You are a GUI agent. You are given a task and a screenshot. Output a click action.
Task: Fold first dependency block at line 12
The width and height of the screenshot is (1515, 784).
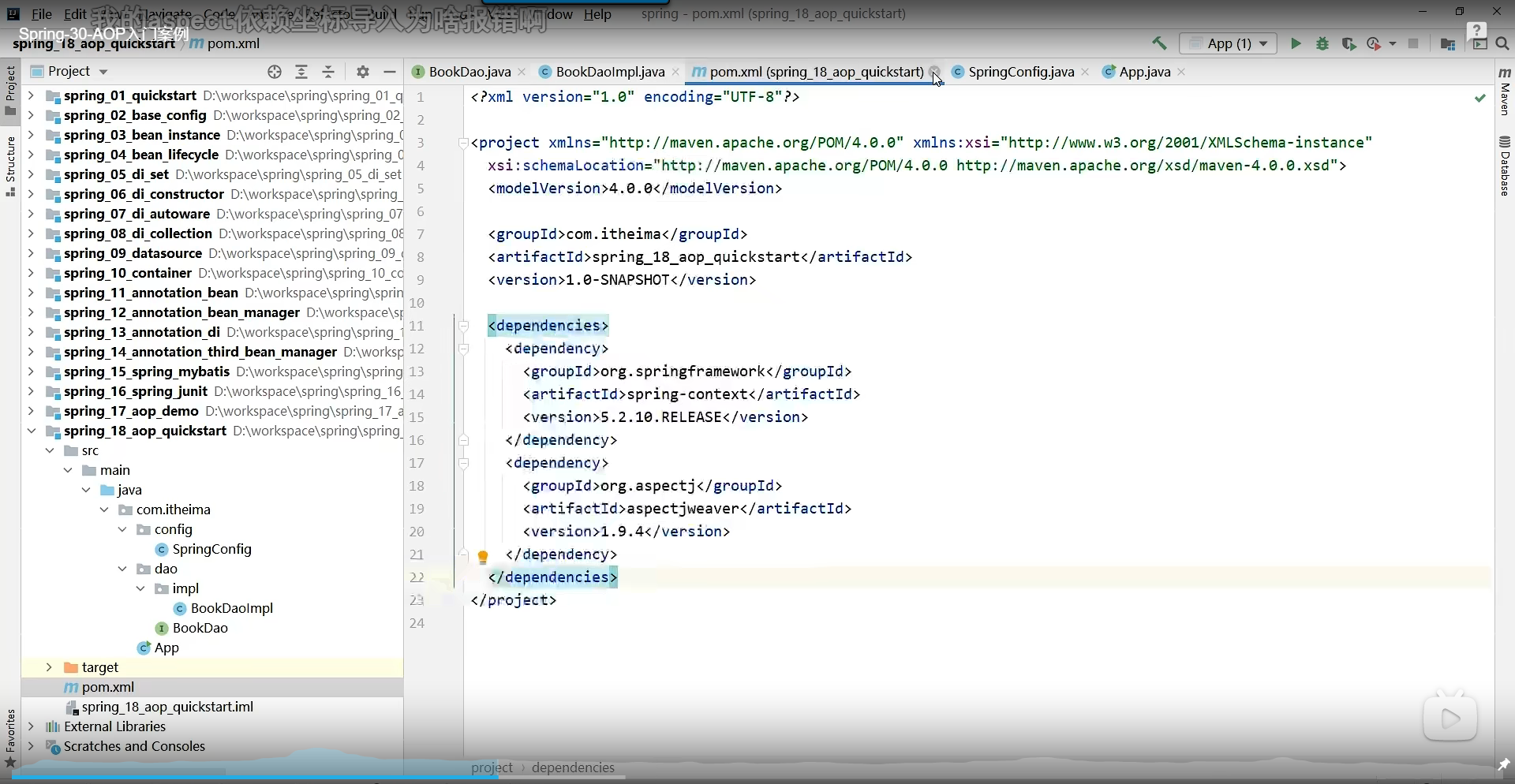point(464,349)
